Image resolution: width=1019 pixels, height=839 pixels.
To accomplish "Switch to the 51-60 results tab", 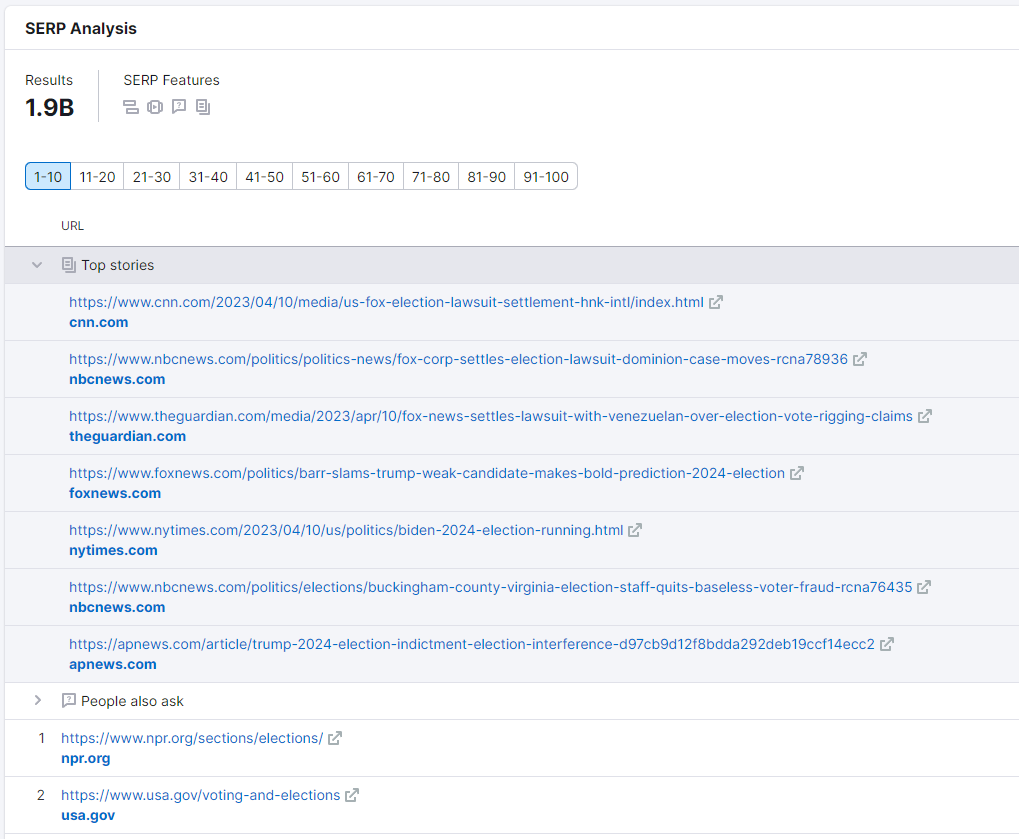I will pos(320,177).
